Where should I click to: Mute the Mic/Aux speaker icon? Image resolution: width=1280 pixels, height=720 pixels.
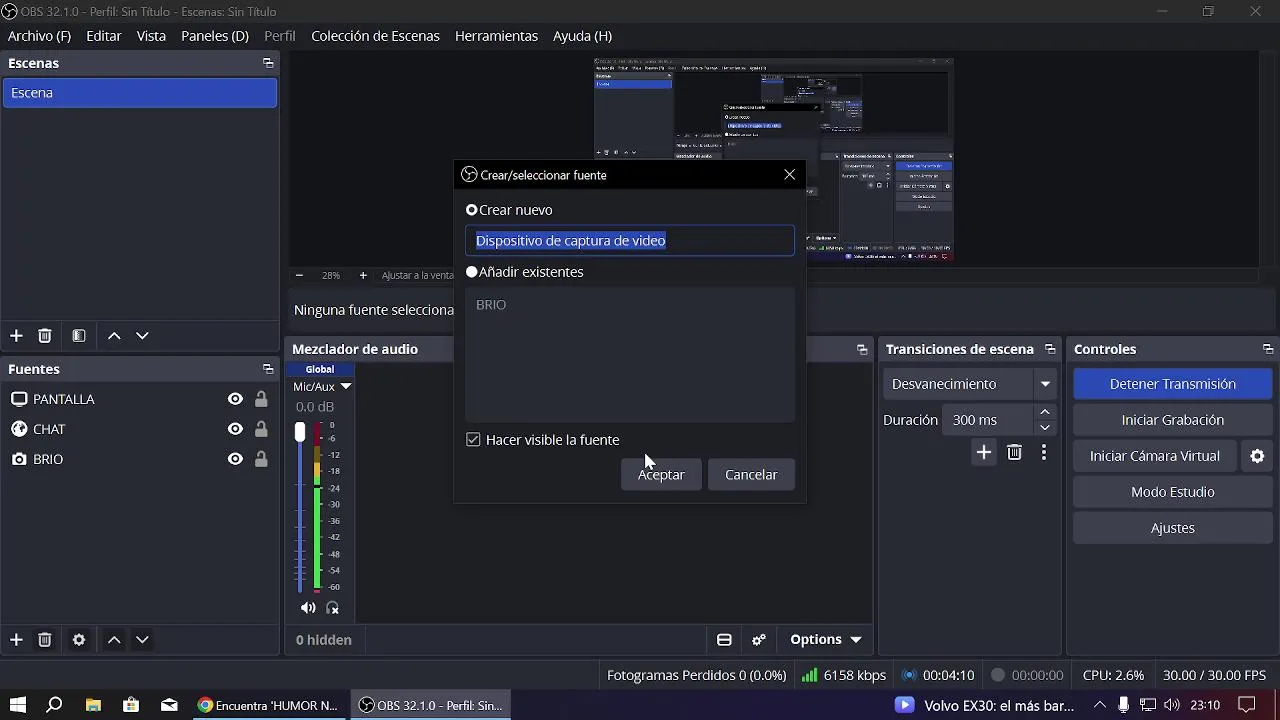(x=308, y=608)
